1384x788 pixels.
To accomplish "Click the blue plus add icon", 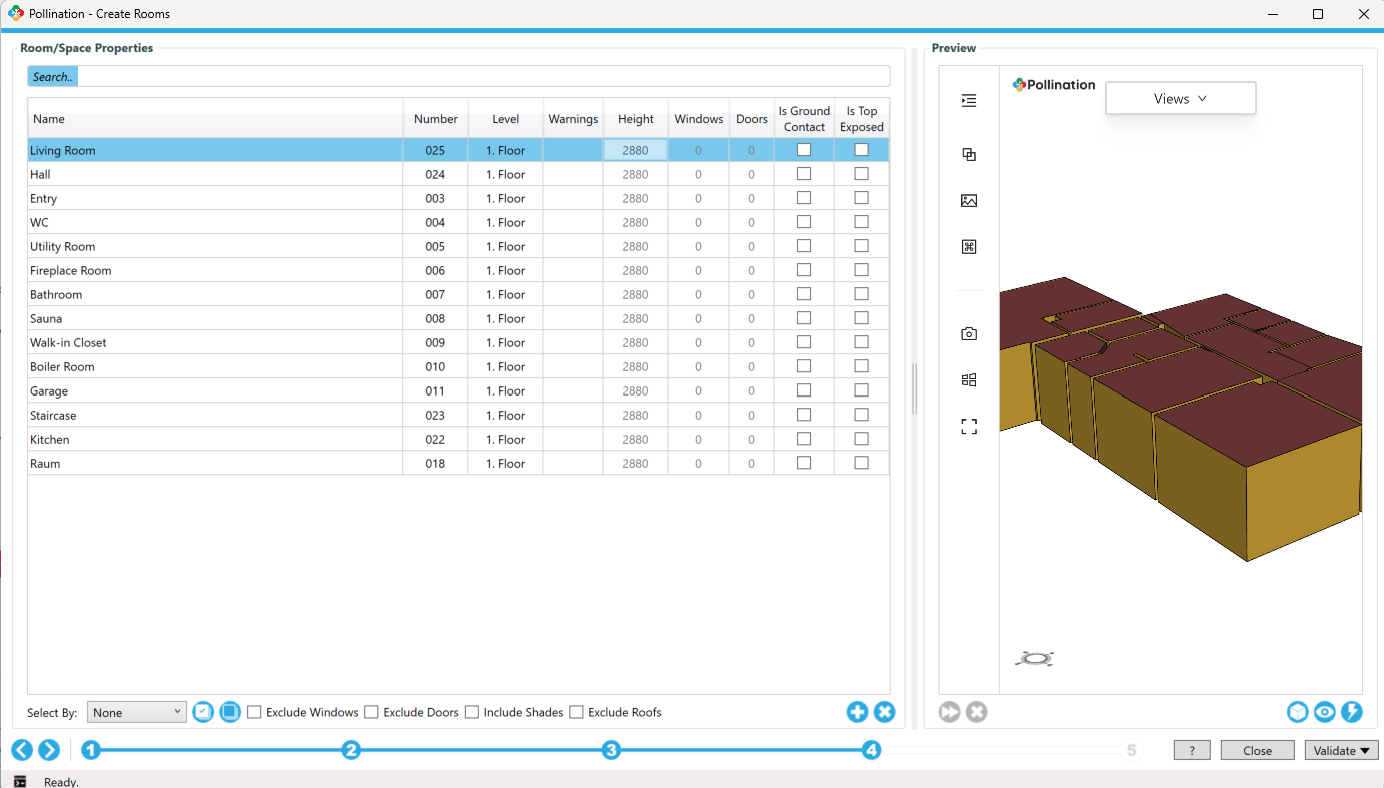I will (857, 712).
